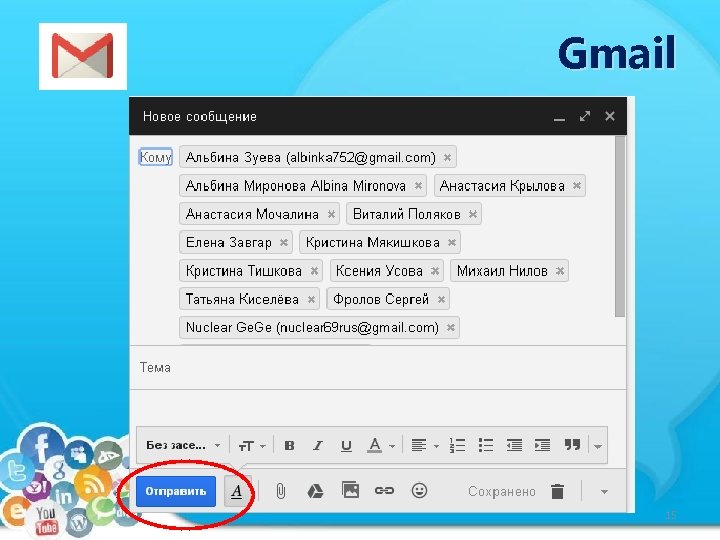Remove recipient Михаил Нилов
The width and height of the screenshot is (720, 540).
coord(560,271)
